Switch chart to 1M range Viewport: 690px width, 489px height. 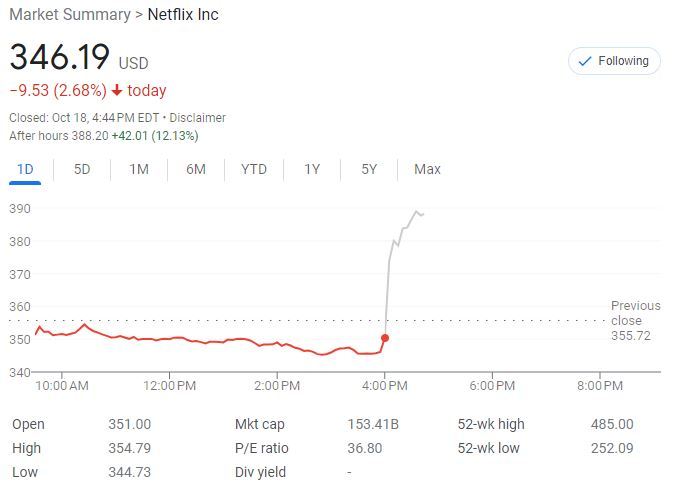[x=139, y=169]
